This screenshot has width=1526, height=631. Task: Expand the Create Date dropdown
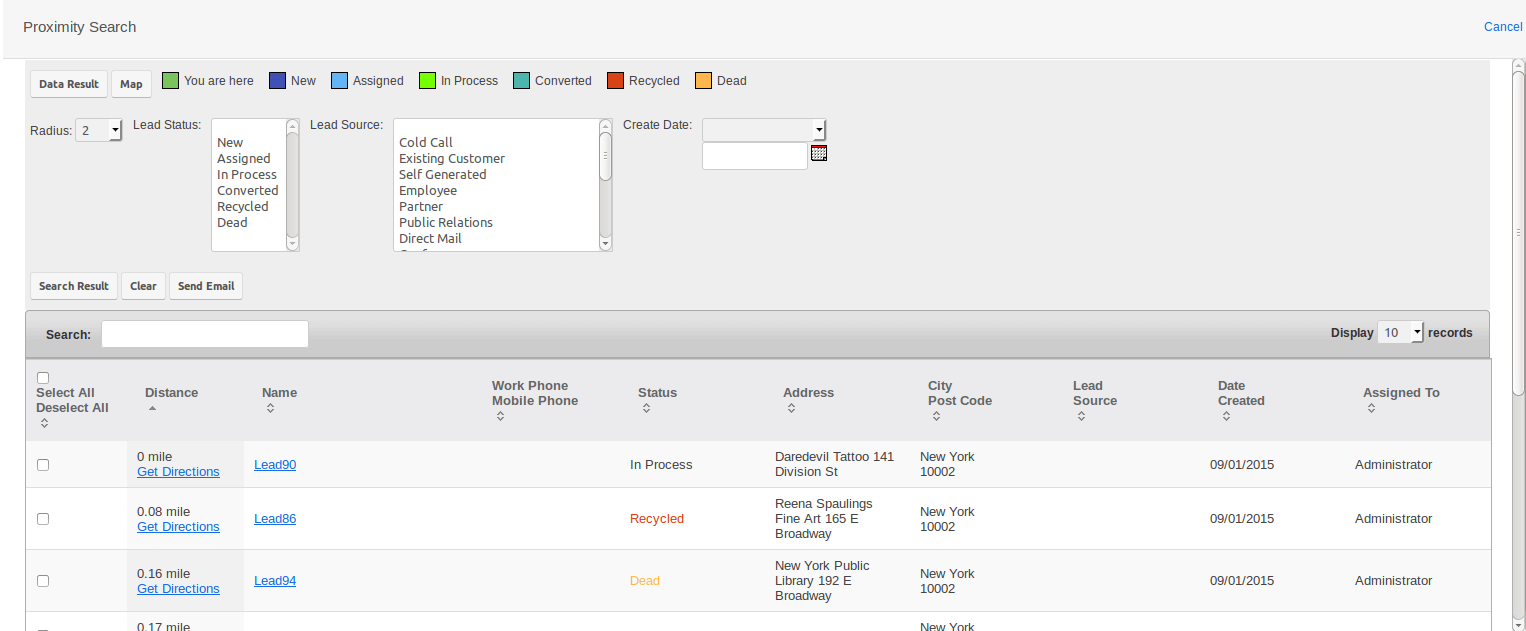763,129
